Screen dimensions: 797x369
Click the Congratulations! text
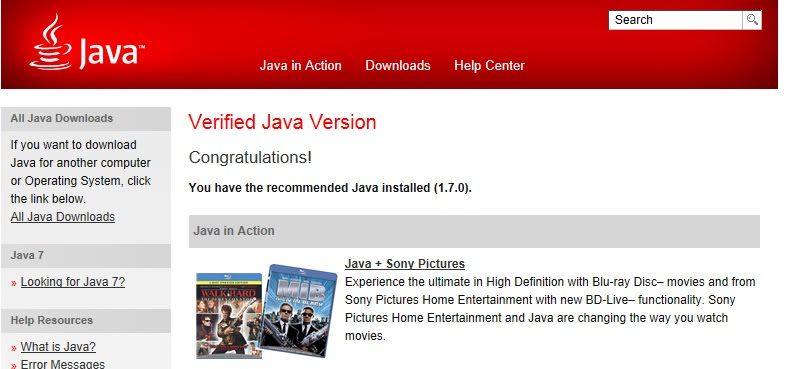coord(250,158)
